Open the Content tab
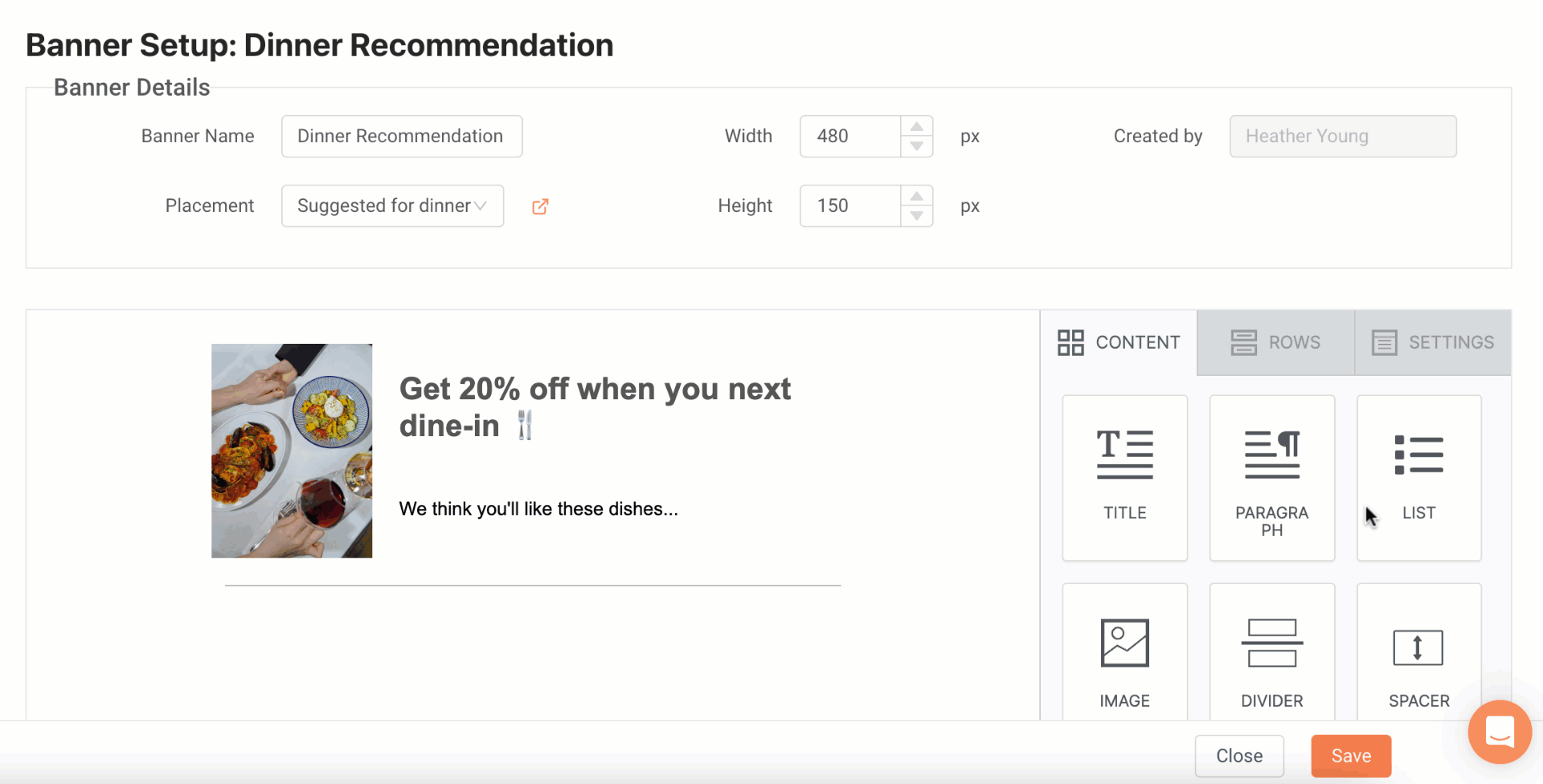The height and width of the screenshot is (784, 1543). (1119, 342)
